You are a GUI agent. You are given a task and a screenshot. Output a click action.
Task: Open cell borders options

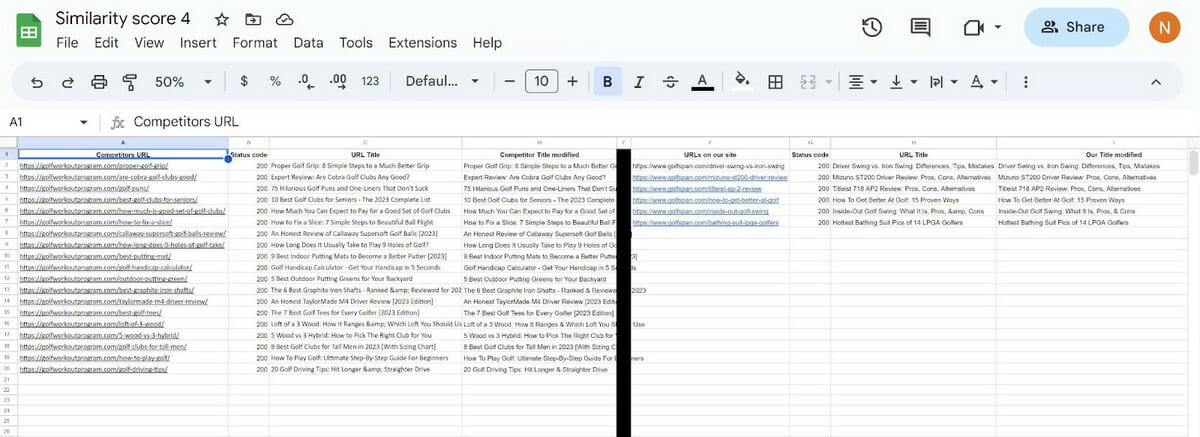[x=774, y=82]
